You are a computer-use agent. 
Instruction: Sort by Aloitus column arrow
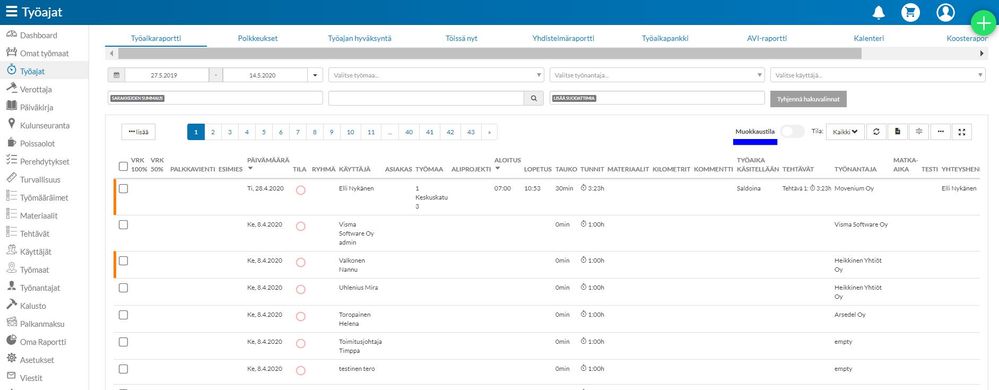tap(498, 169)
